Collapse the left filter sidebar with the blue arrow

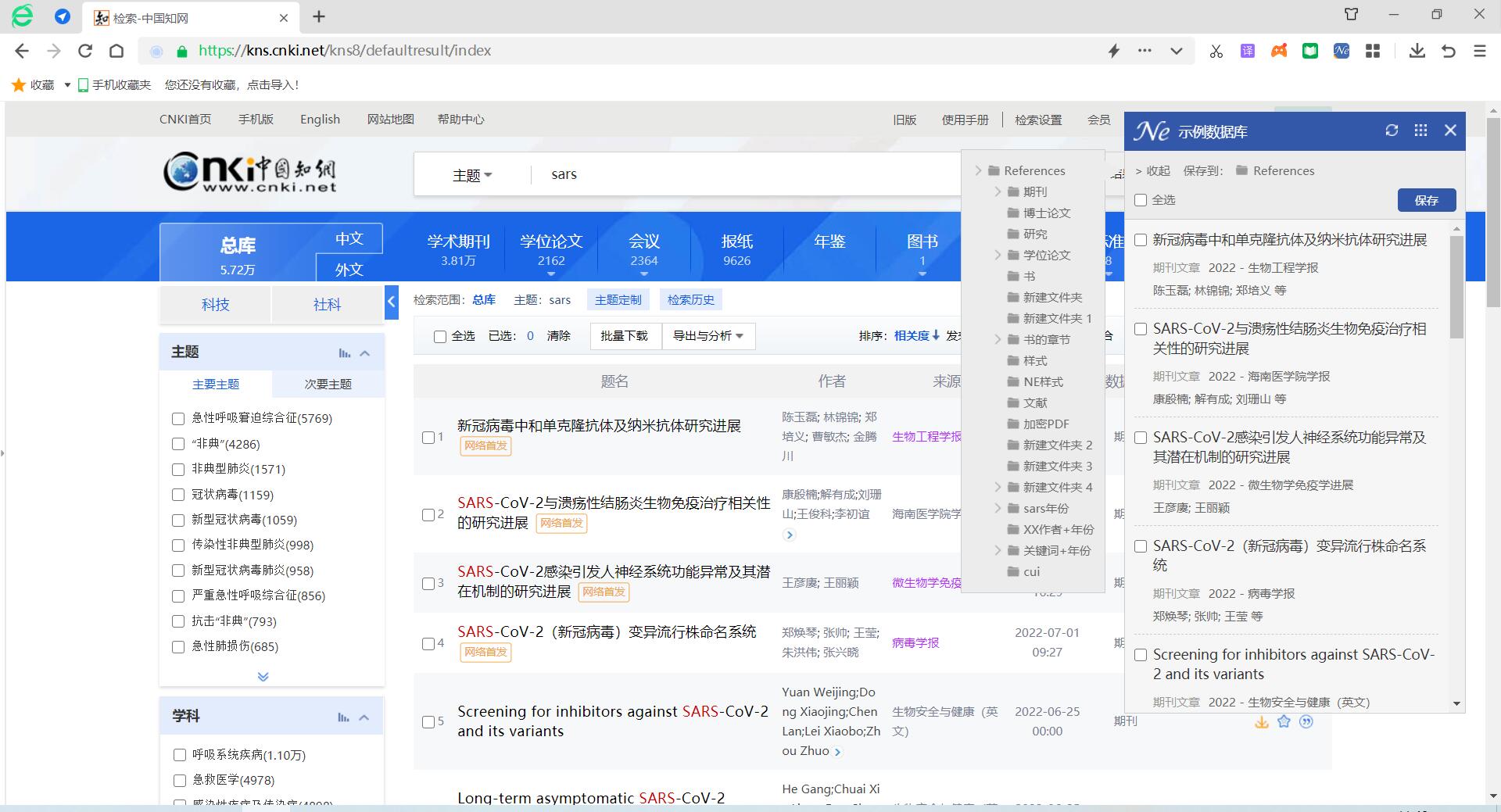coord(392,302)
